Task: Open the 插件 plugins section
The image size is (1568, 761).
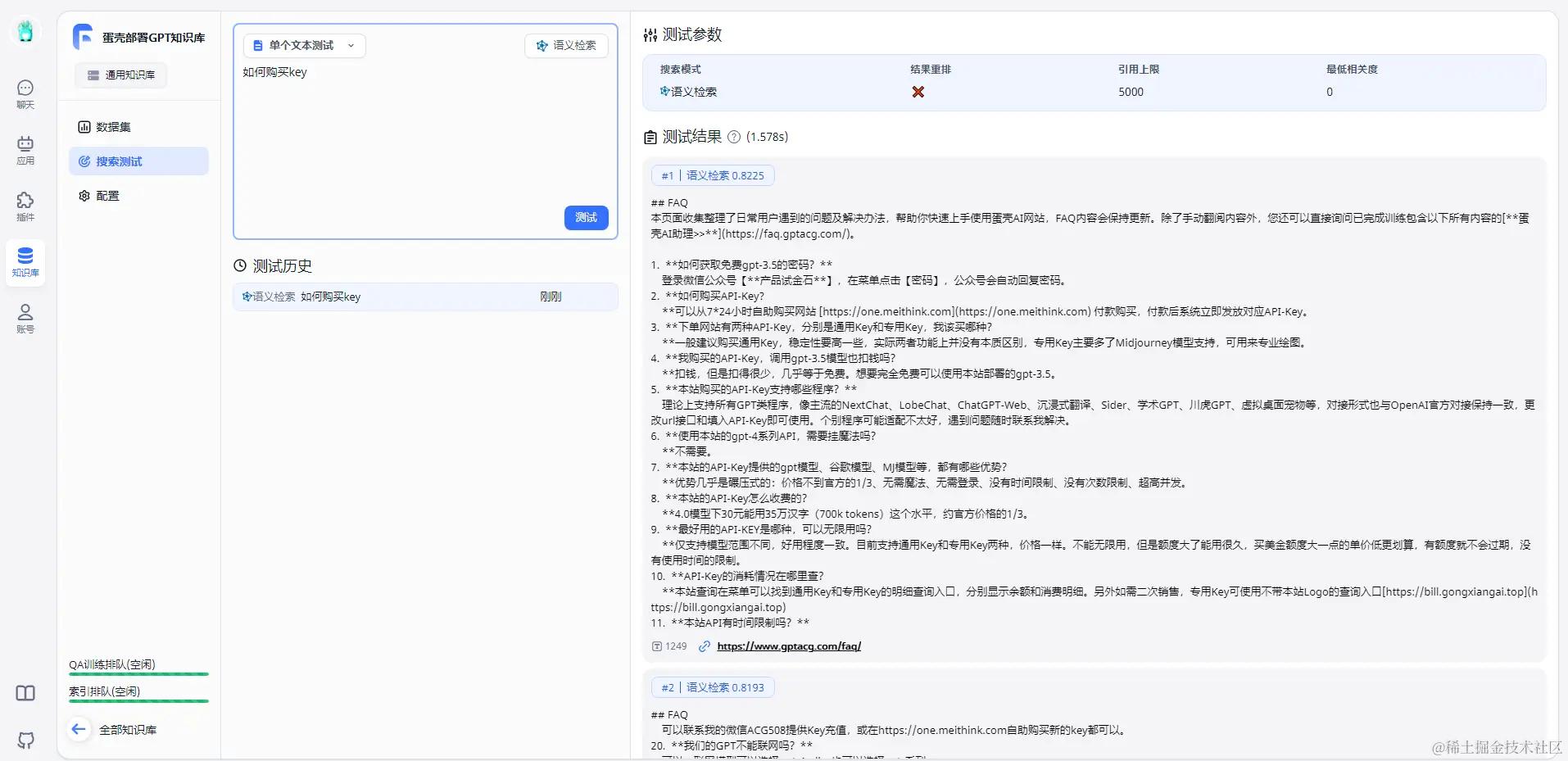Action: coord(25,206)
